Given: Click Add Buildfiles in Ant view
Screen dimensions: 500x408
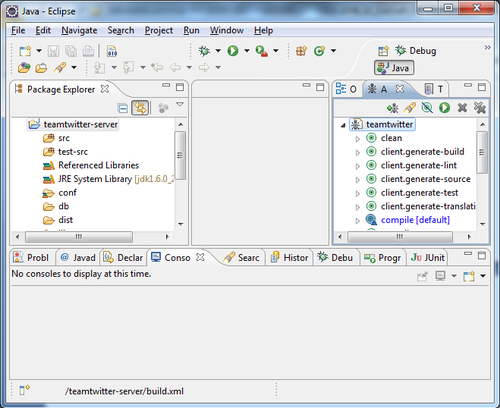Looking at the screenshot, I should 392,108.
